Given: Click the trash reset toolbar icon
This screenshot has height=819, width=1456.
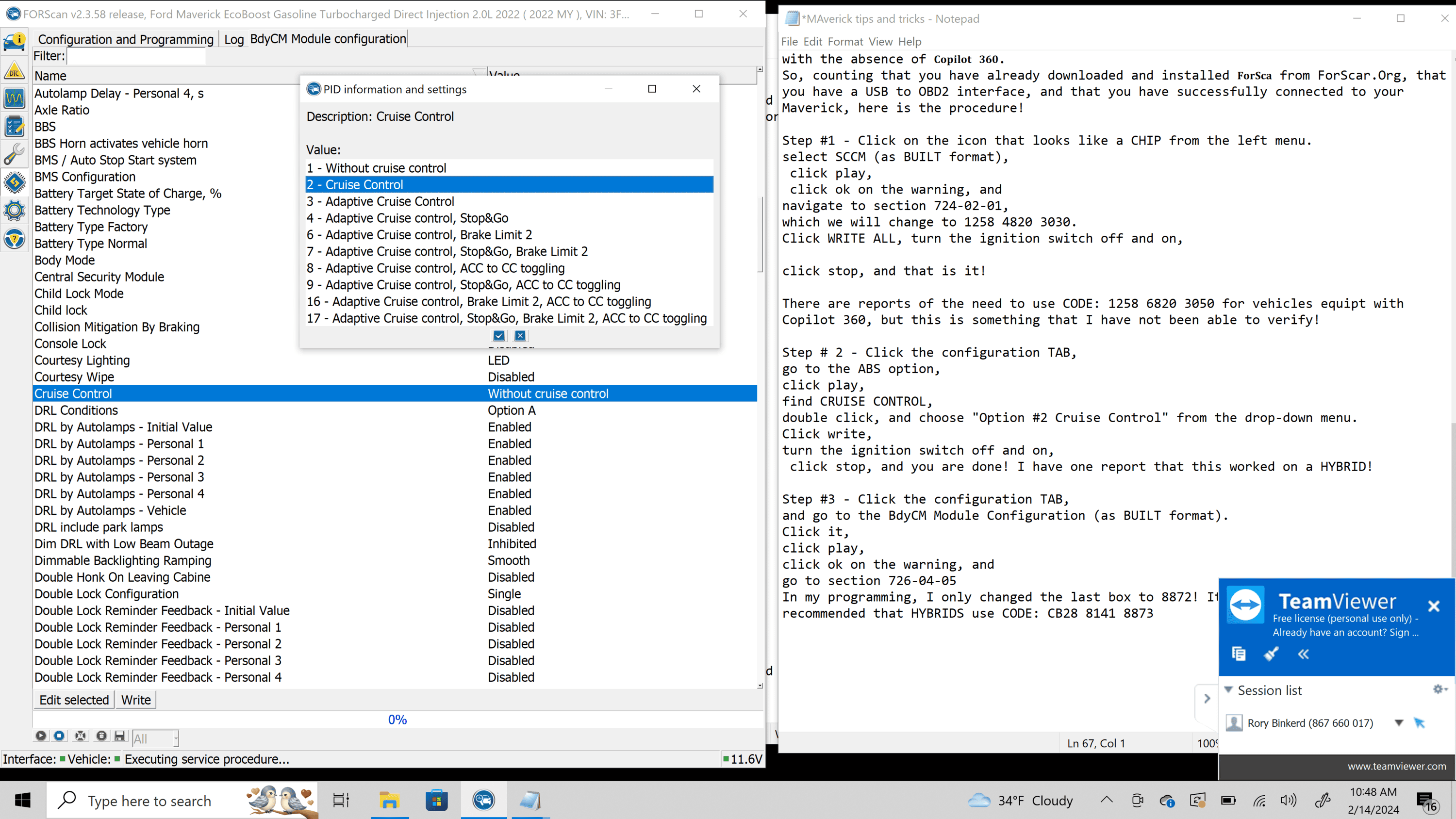Looking at the screenshot, I should point(101,736).
